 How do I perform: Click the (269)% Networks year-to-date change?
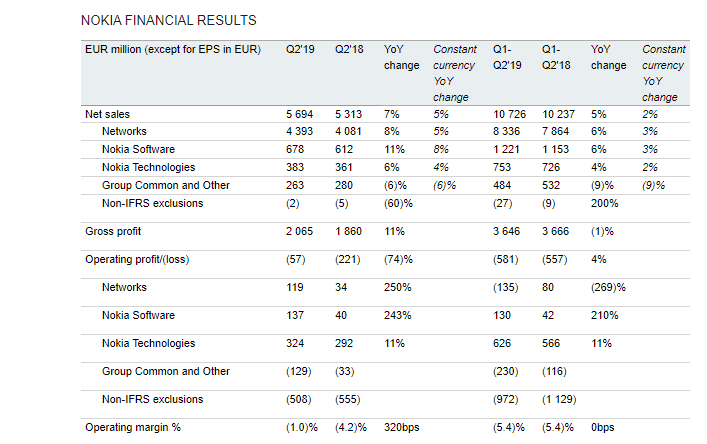click(x=608, y=287)
